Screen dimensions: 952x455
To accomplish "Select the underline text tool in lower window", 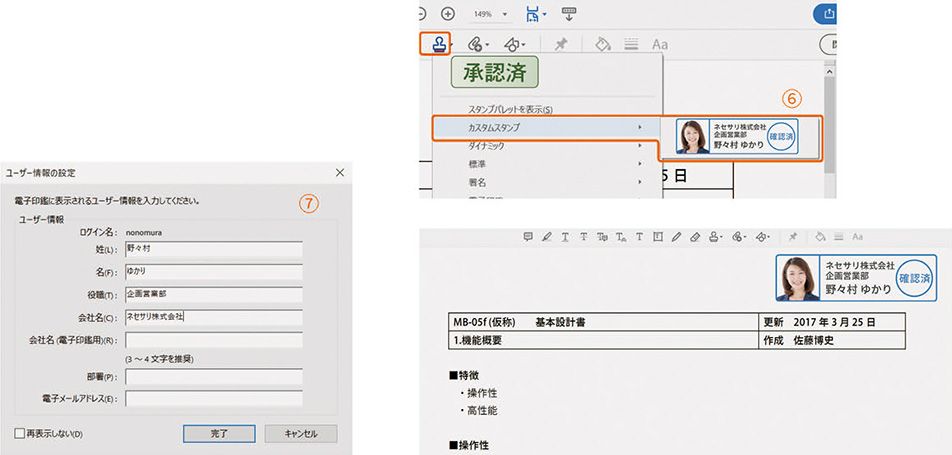I will [x=565, y=237].
